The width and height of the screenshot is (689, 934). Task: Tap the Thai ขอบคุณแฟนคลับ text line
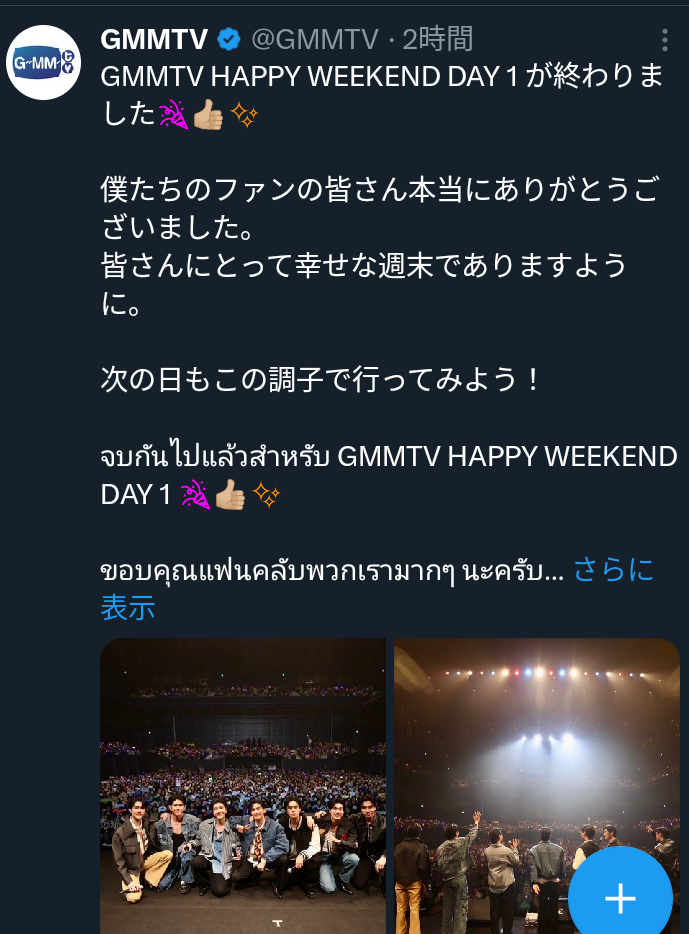tap(332, 570)
